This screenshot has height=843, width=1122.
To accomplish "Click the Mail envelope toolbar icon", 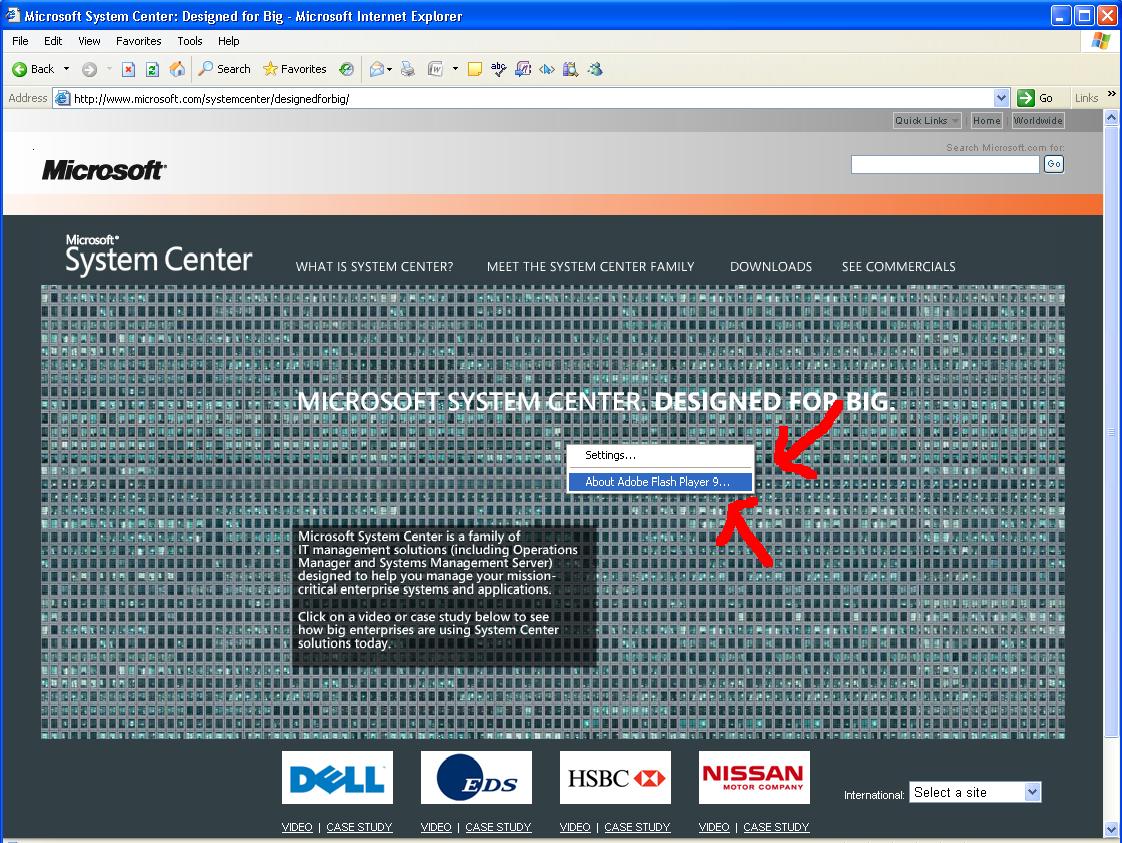I will (x=376, y=69).
